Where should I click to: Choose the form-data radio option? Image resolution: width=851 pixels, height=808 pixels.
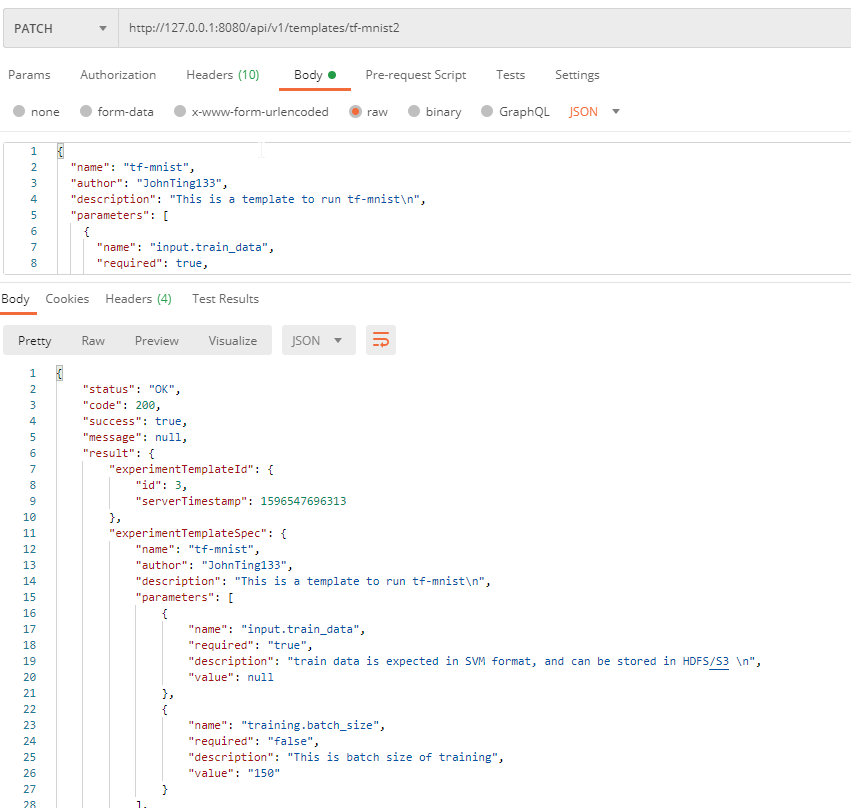86,111
